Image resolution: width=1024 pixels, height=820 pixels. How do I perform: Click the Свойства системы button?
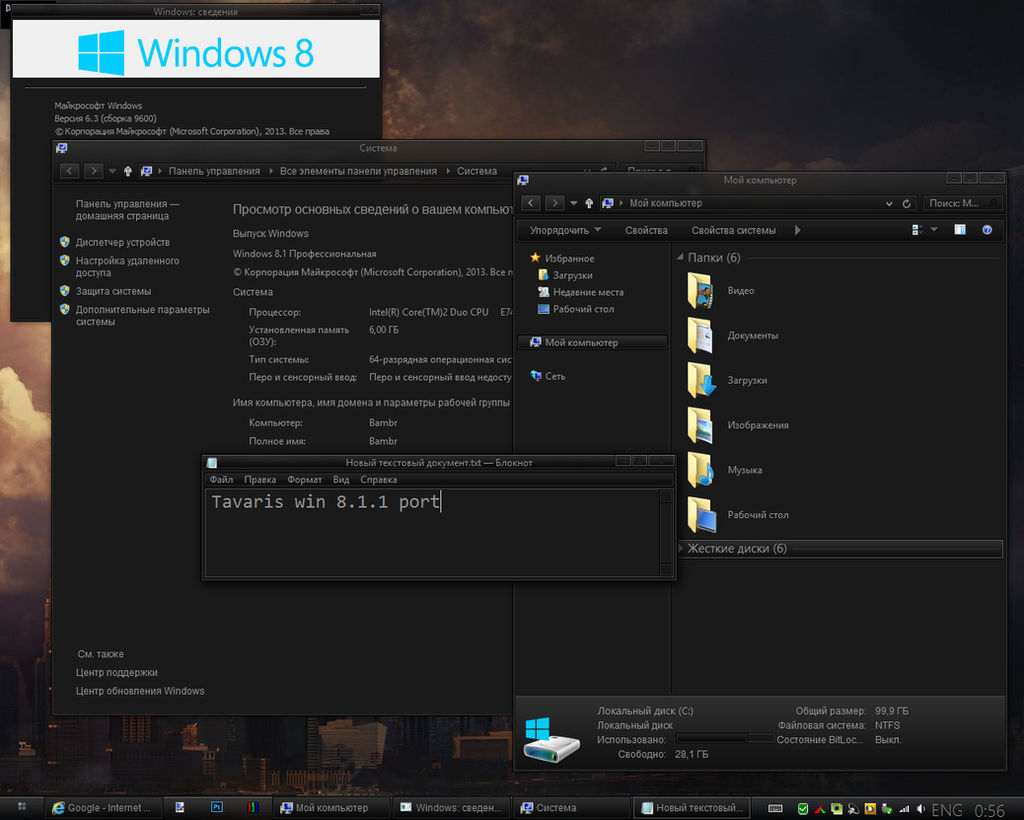[733, 230]
